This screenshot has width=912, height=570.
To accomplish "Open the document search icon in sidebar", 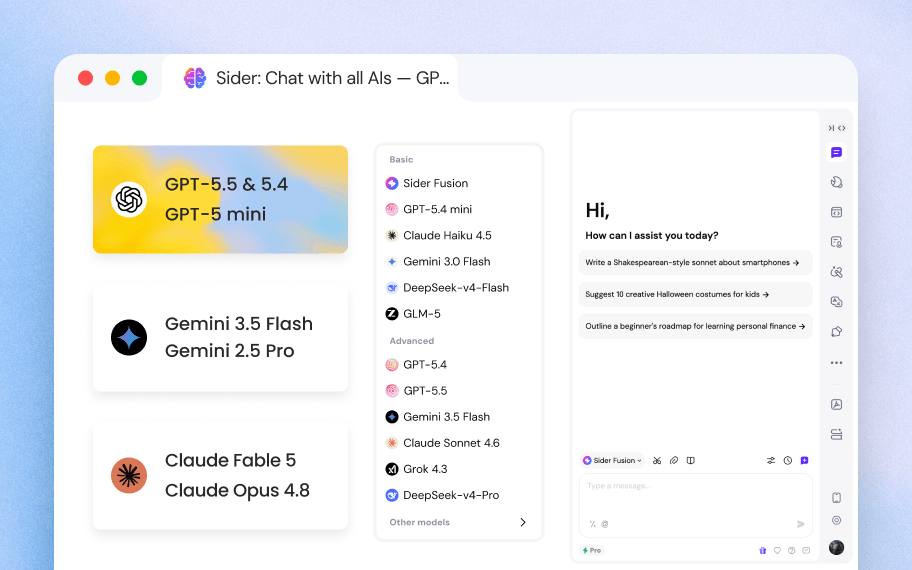I will coord(836,242).
